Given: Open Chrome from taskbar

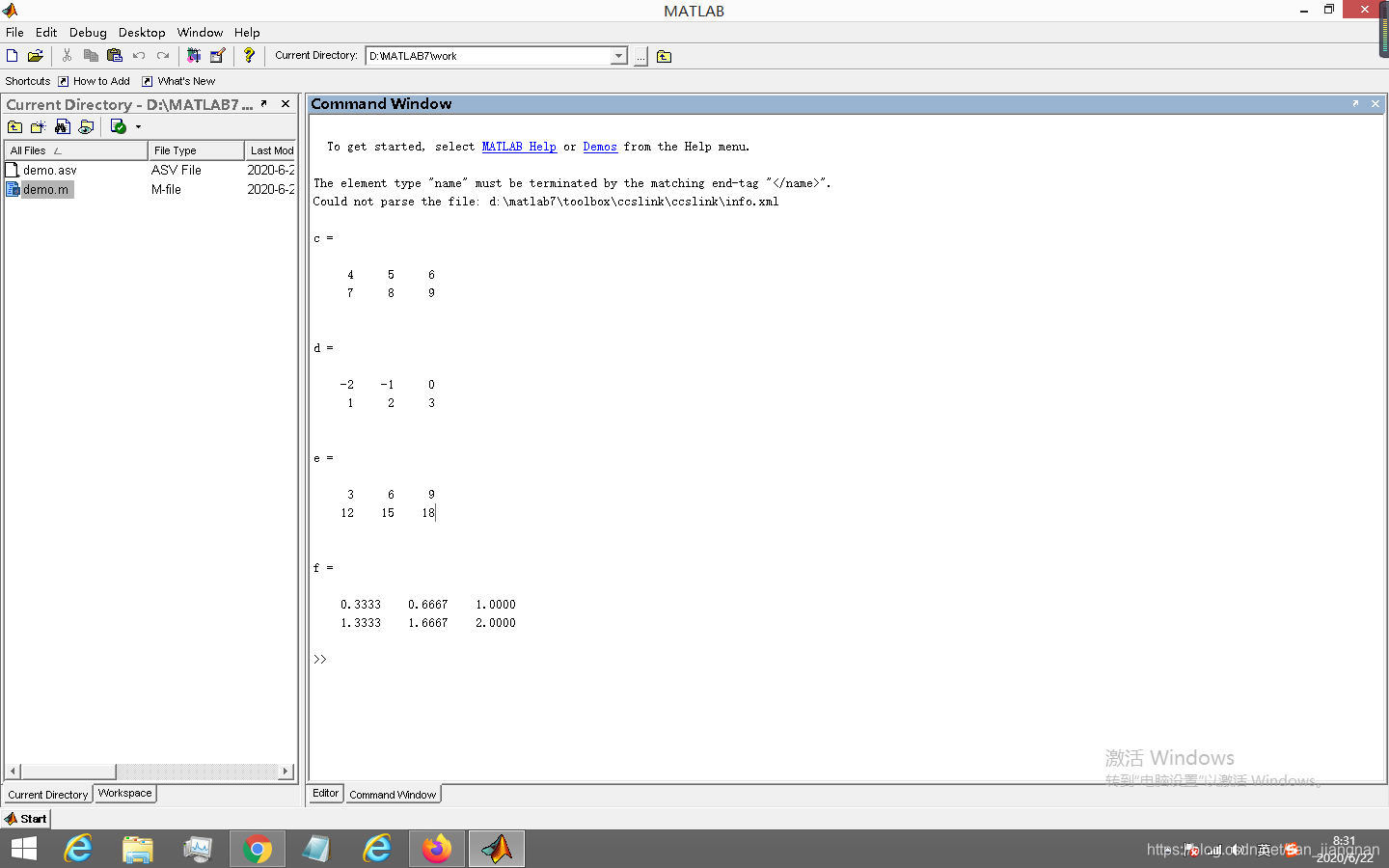Looking at the screenshot, I should pos(258,849).
